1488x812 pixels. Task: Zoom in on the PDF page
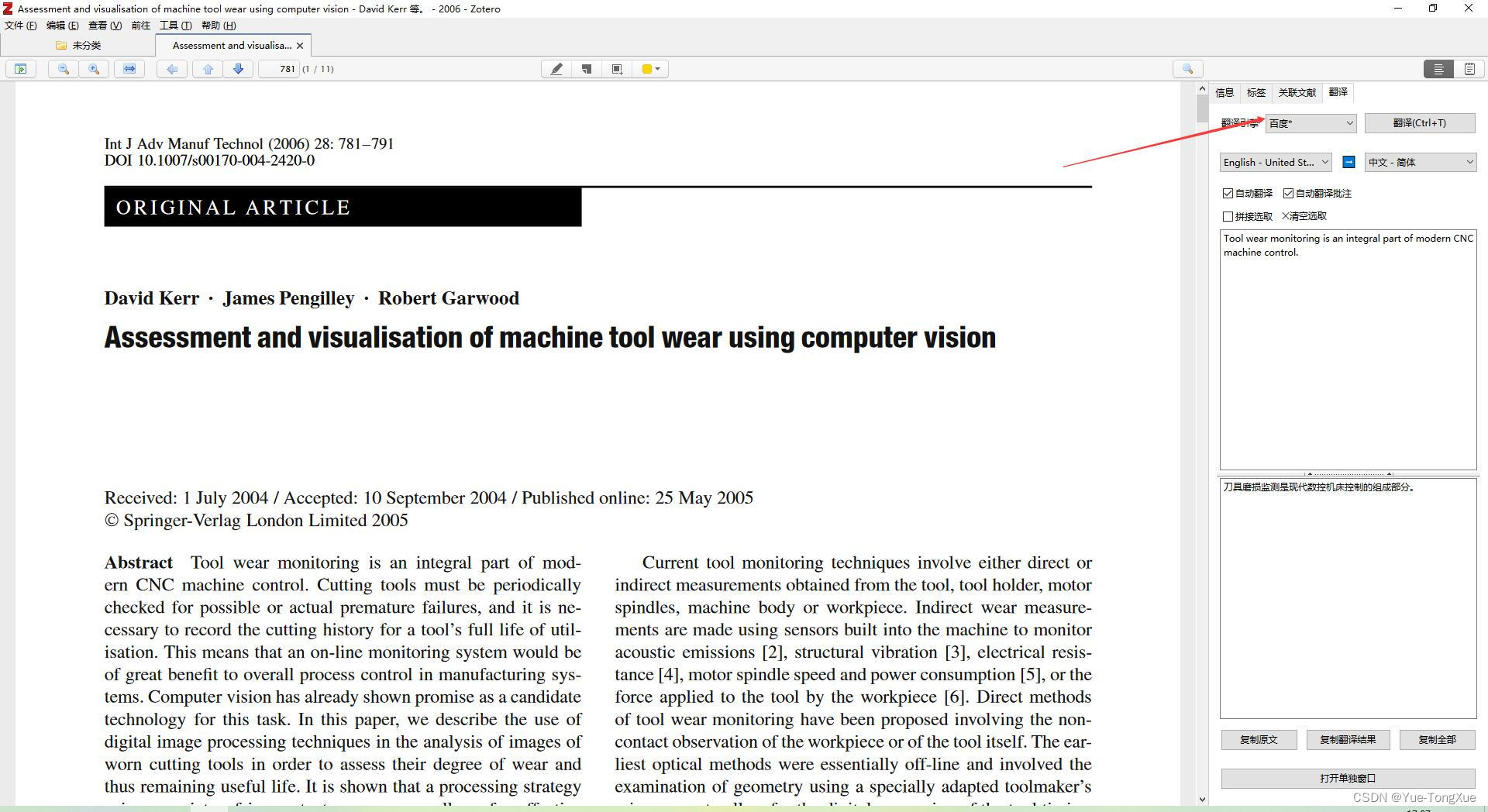pyautogui.click(x=95, y=69)
